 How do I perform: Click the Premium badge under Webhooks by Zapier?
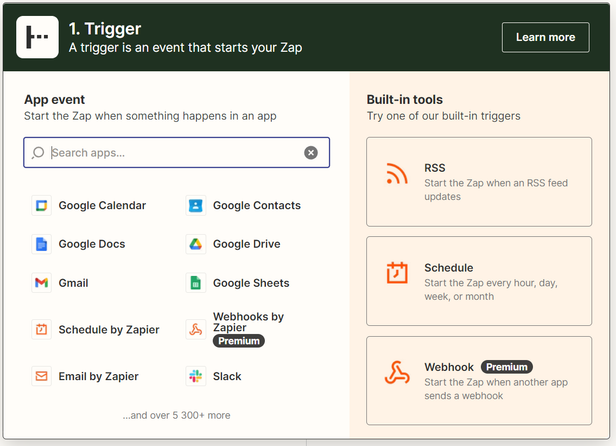point(238,341)
